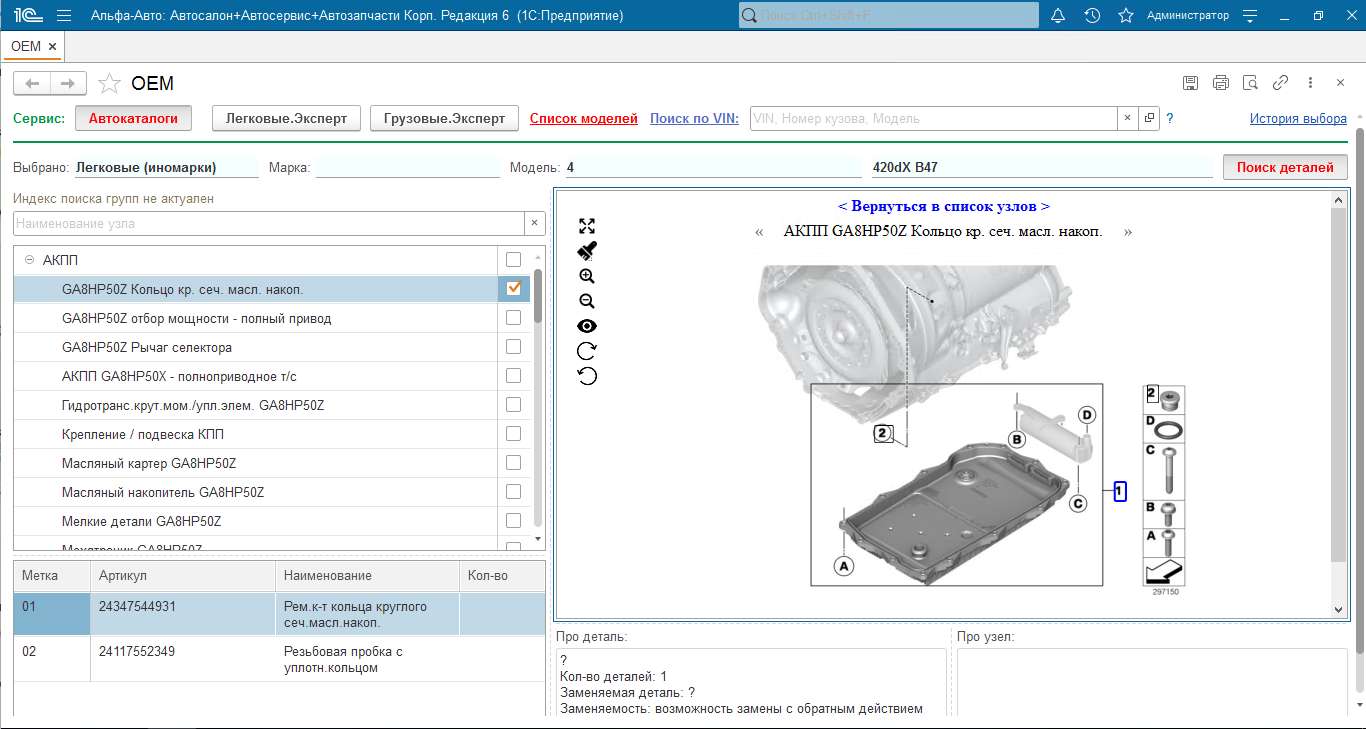This screenshot has width=1366, height=729.
Task: Select the highlighter brush tool
Action: point(587,251)
